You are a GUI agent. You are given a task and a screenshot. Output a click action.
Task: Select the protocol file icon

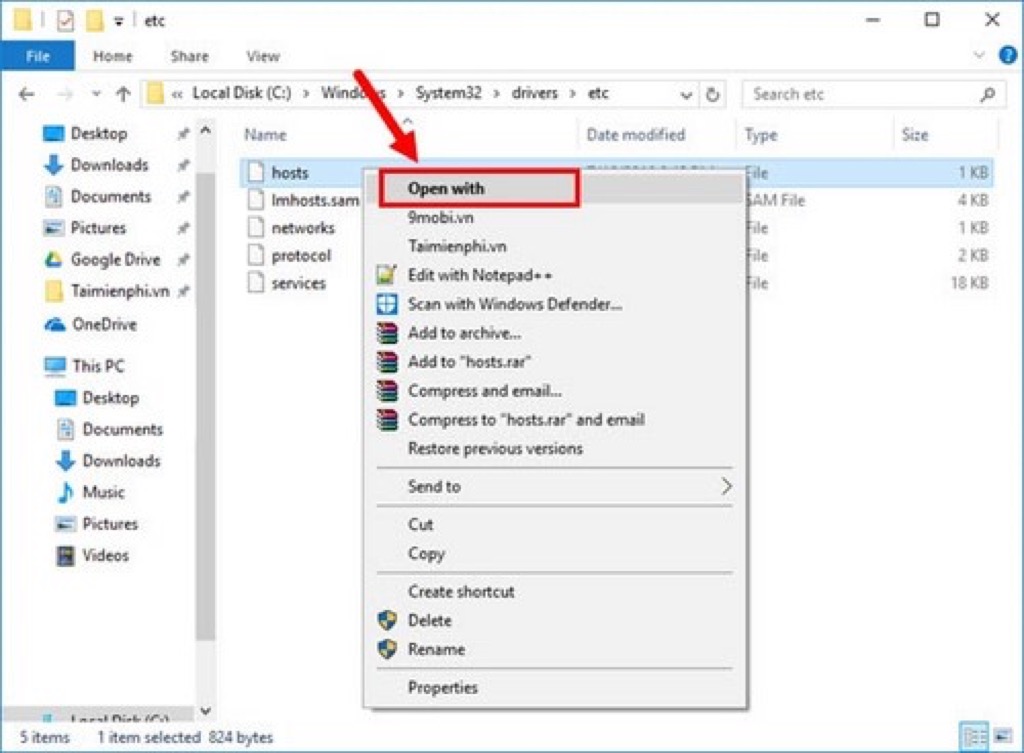(256, 255)
